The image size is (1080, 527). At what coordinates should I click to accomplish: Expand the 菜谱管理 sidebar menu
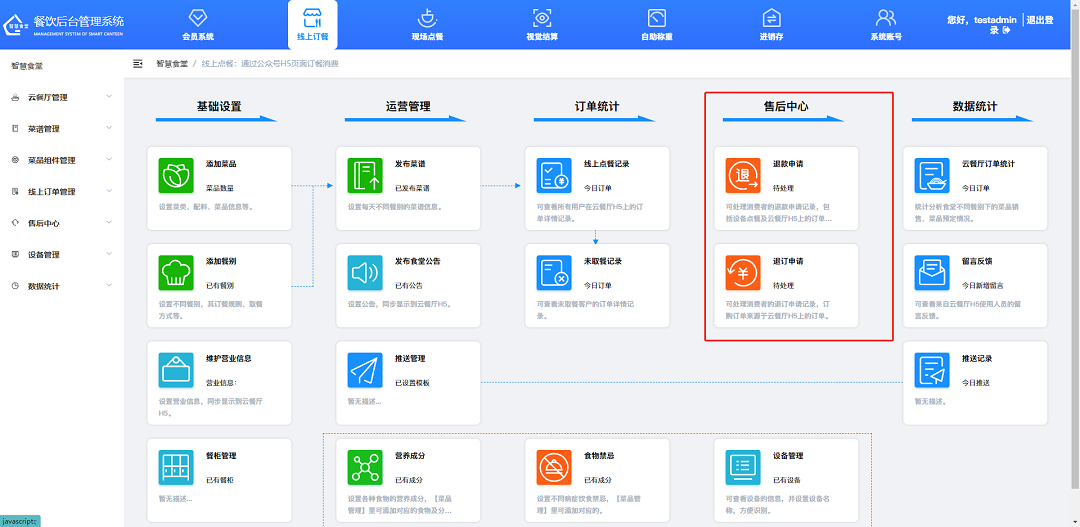pos(60,129)
